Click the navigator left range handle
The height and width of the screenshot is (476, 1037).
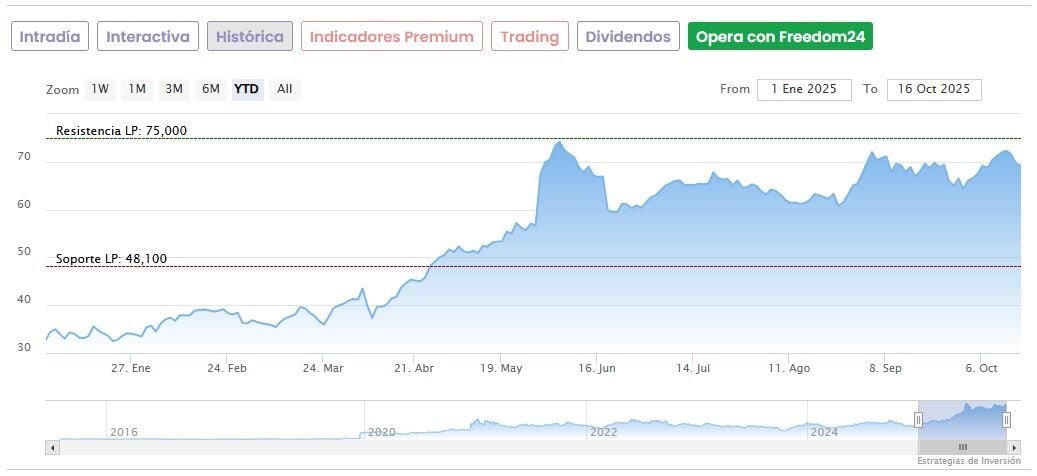918,420
